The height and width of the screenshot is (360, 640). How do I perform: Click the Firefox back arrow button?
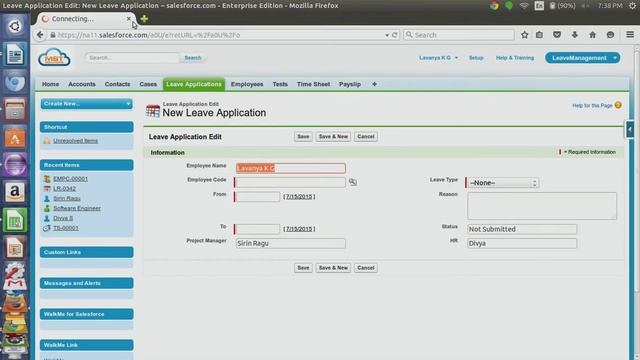point(40,35)
